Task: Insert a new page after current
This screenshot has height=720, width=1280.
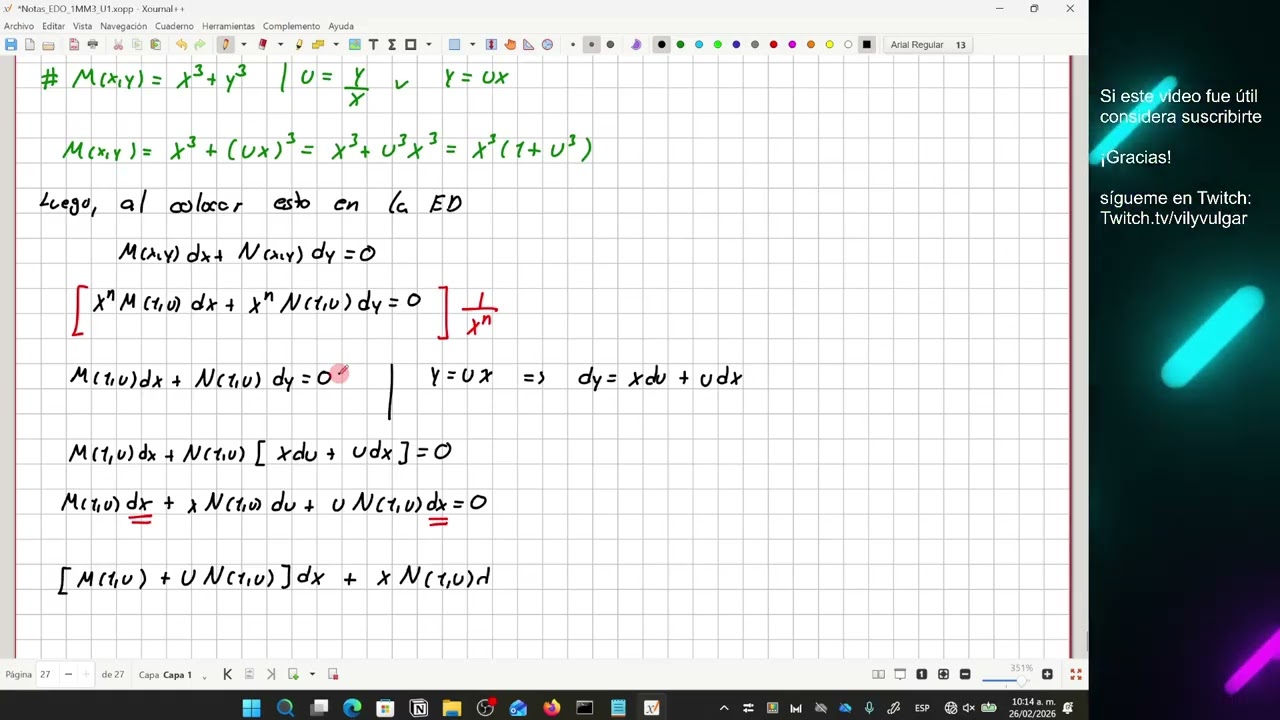Action: point(293,674)
